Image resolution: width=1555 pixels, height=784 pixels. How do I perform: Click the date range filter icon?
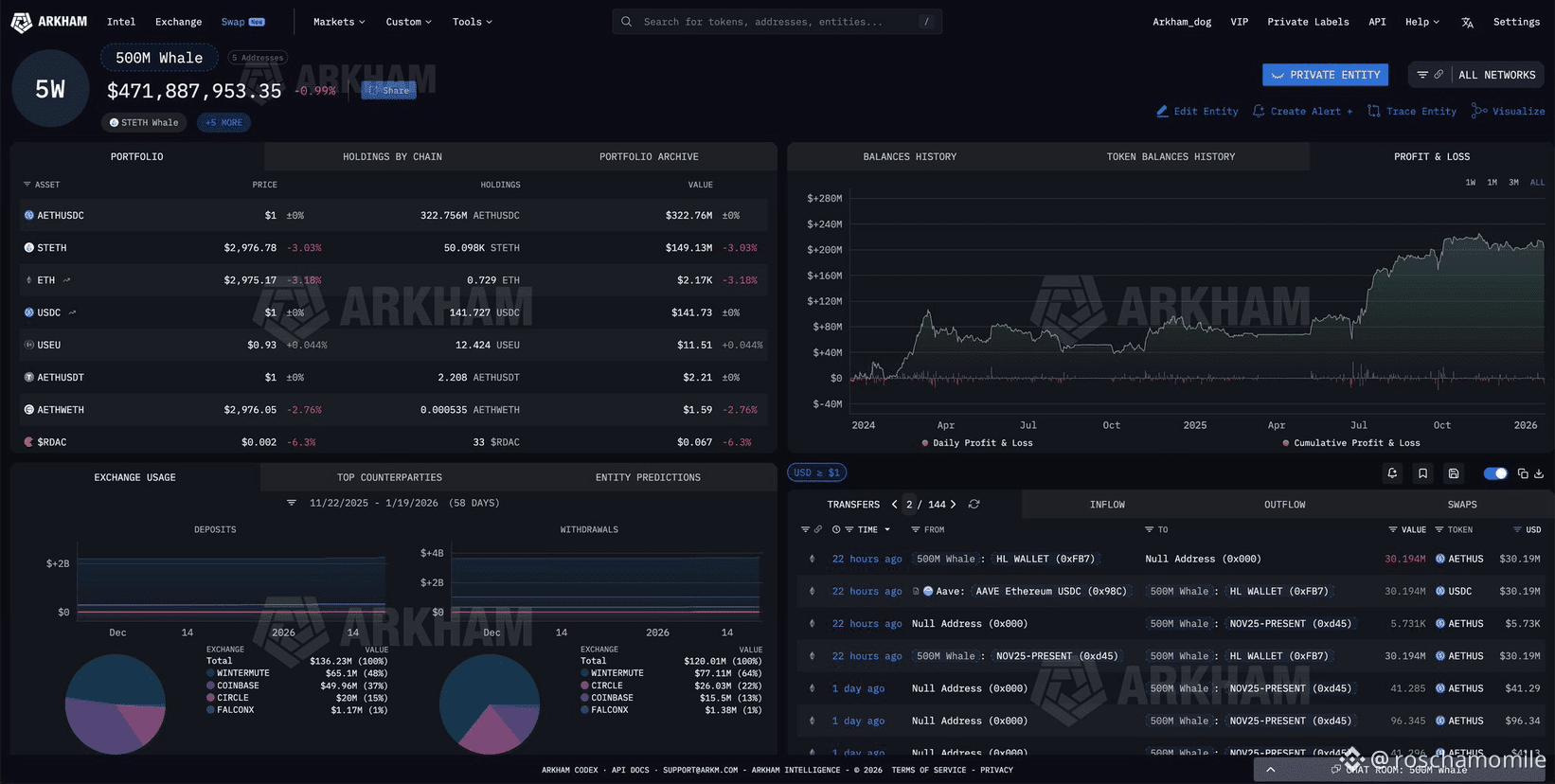tap(292, 503)
